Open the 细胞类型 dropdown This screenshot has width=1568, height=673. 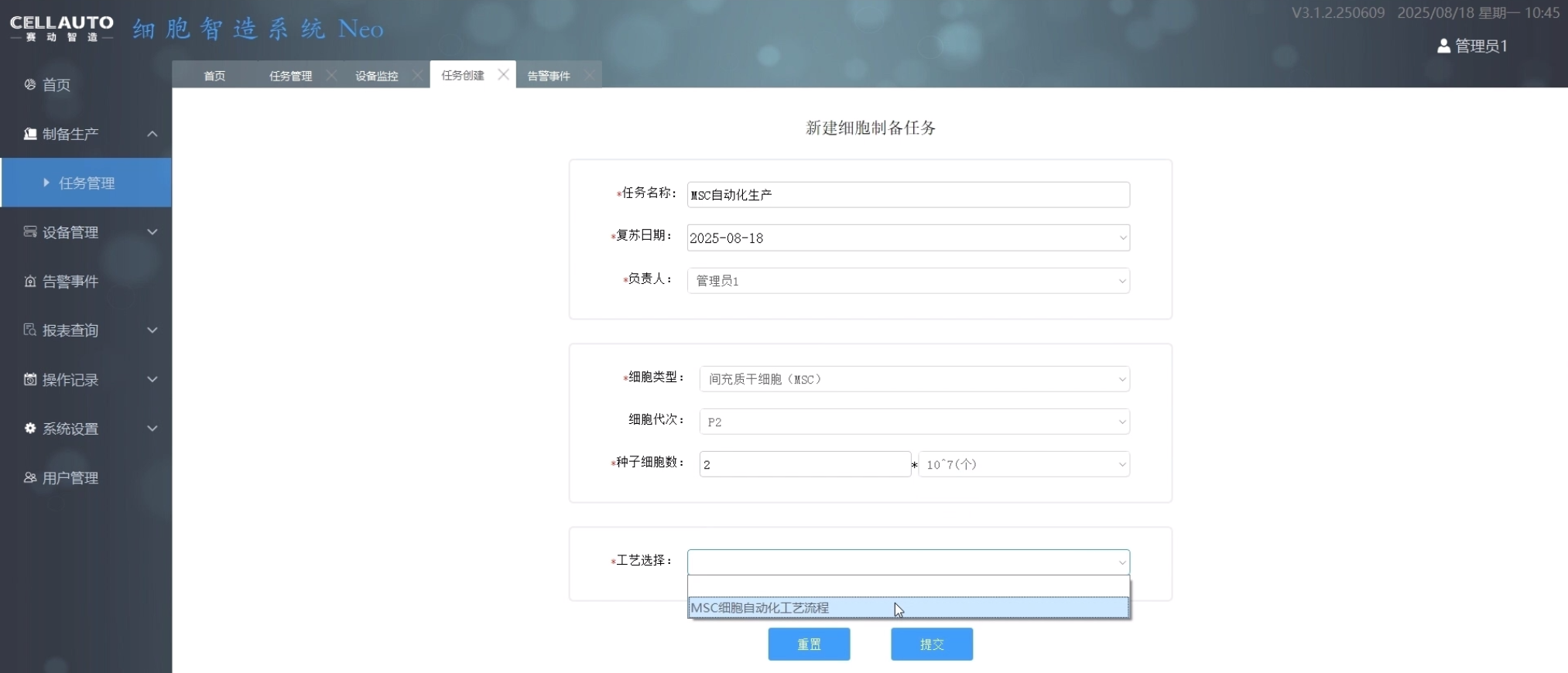1122,380
